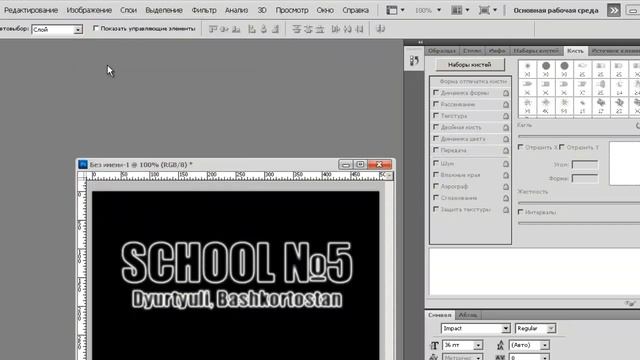640x360 pixels.
Task: Check the Текстура option
Action: (x=436, y=116)
